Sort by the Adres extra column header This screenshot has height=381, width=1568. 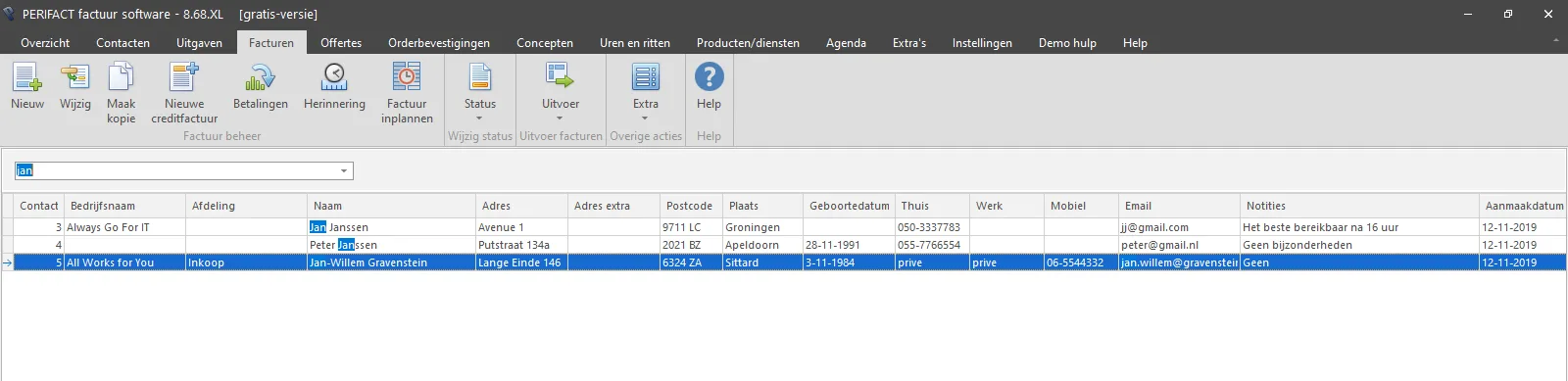614,206
